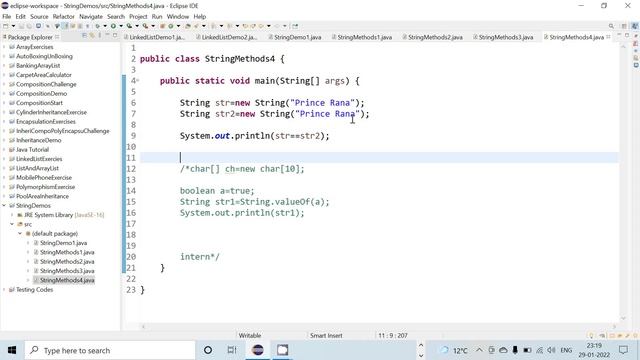The image size is (640, 360).
Task: Click the Open Type toolbar icon
Action: 188,26
